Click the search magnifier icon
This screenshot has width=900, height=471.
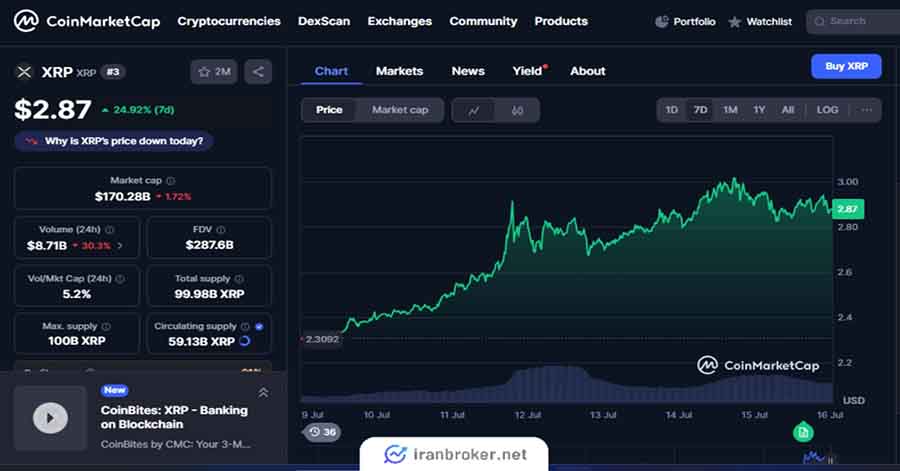(x=820, y=21)
